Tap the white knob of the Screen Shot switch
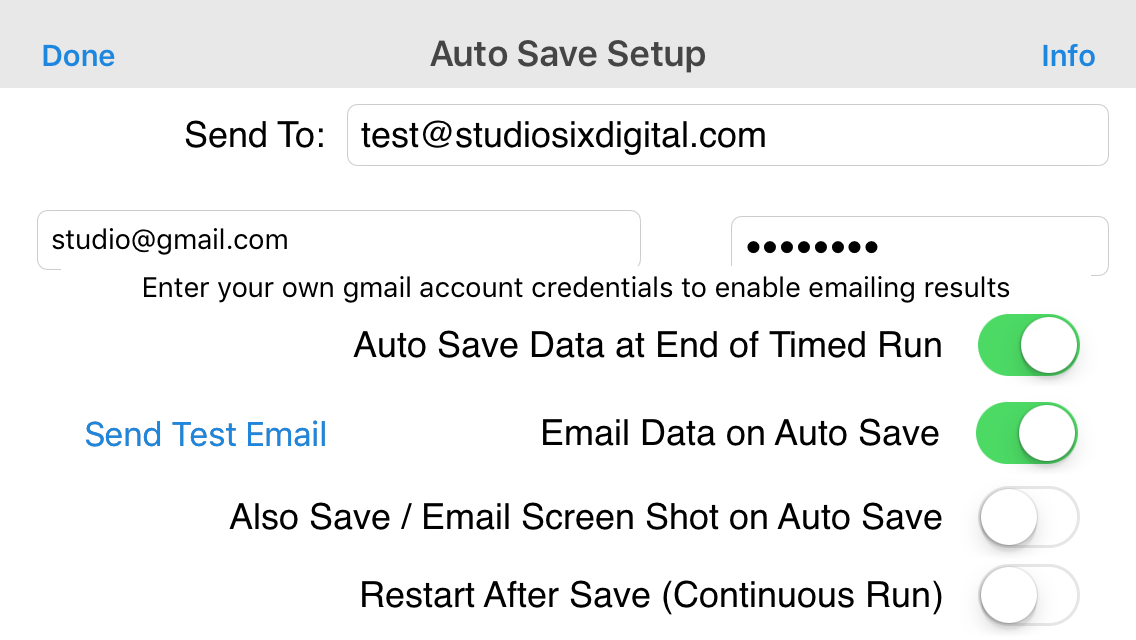1136x640 pixels. pyautogui.click(x=1008, y=517)
